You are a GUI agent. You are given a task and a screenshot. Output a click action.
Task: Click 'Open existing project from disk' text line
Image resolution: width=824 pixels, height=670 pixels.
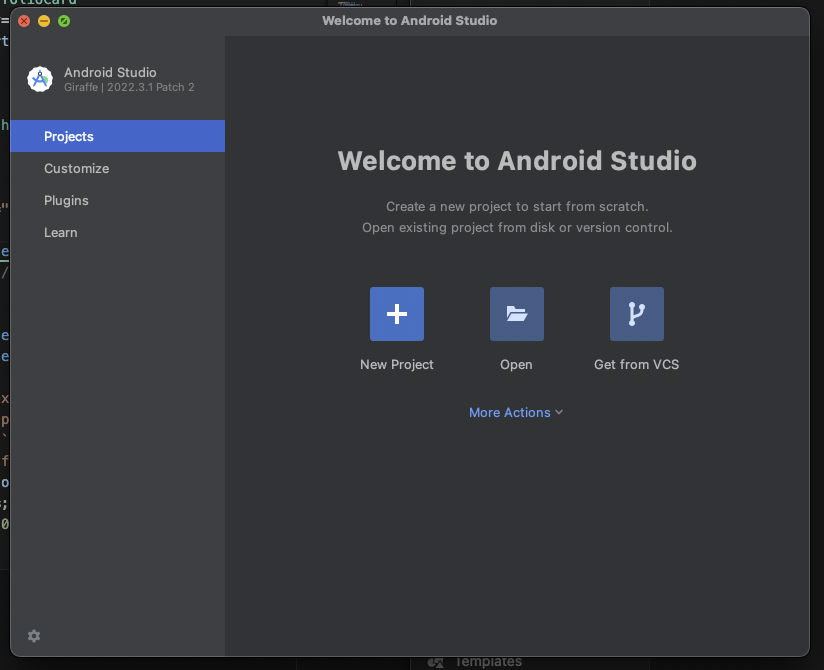tap(517, 228)
